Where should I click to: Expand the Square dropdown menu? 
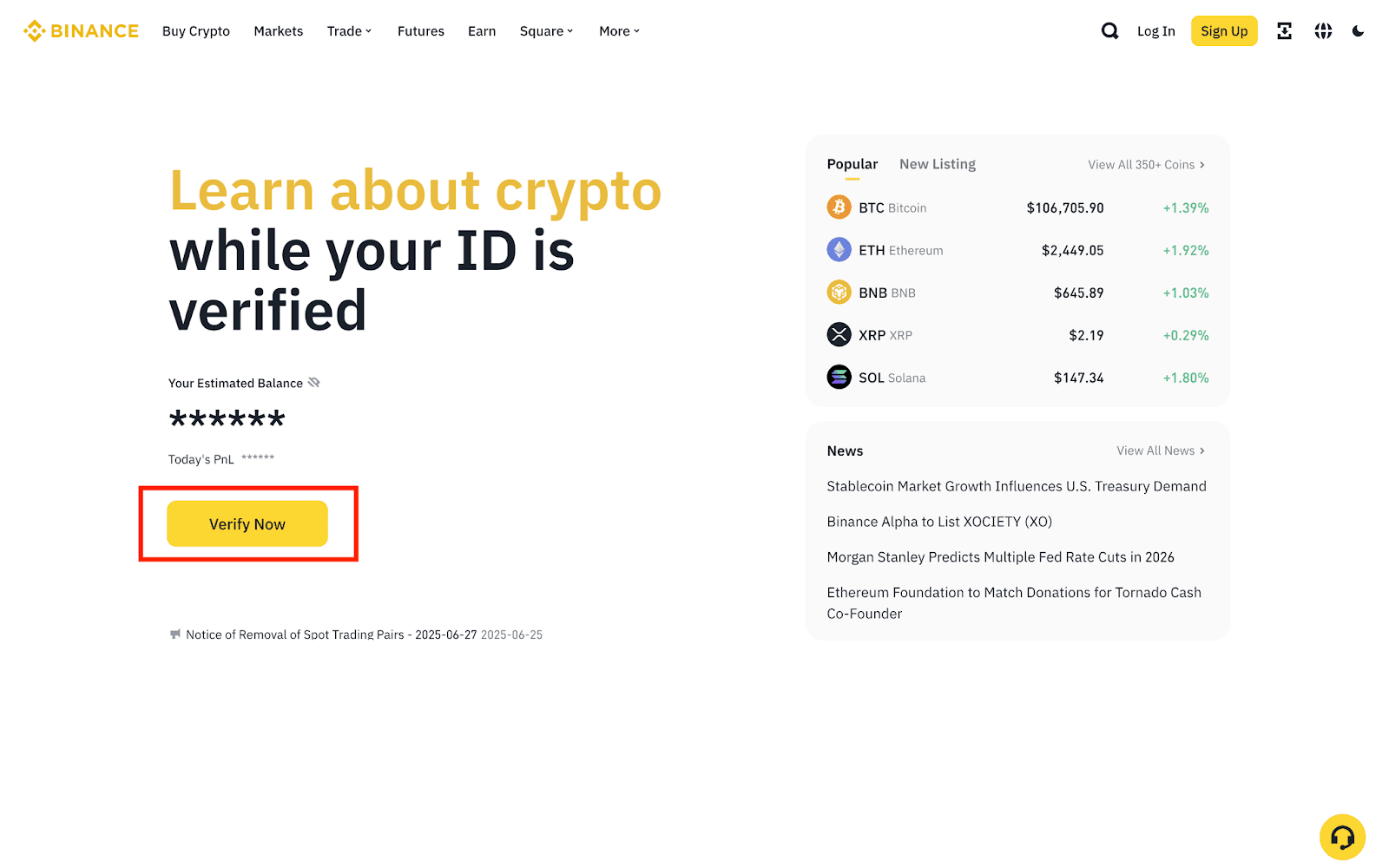546,31
